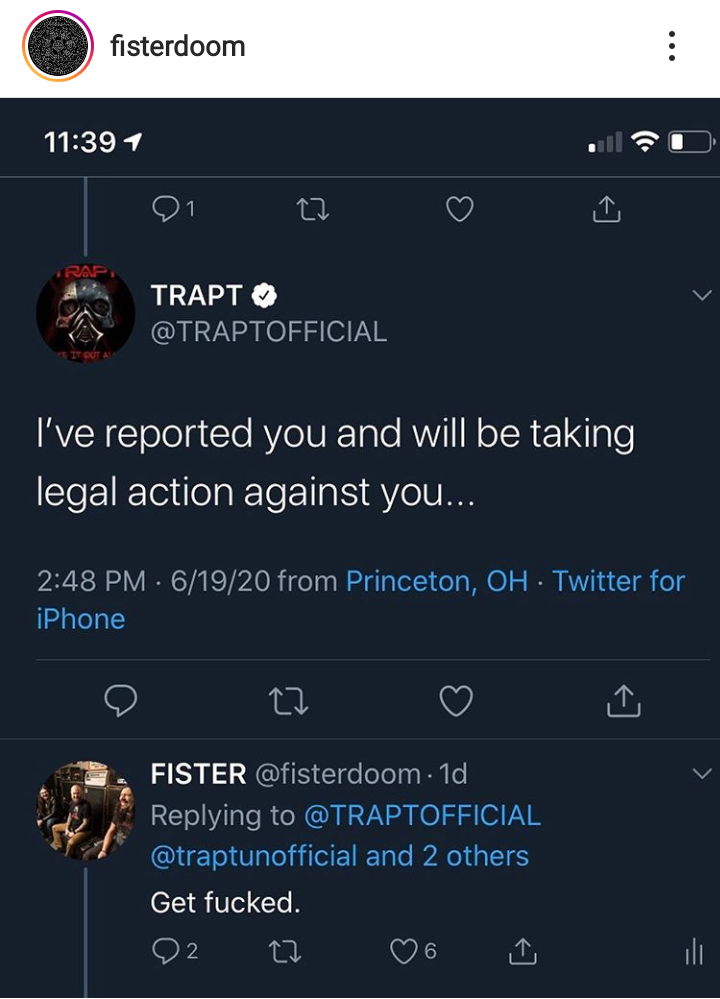Open the fisterdoom username at top
The height and width of the screenshot is (999, 720).
pos(177,46)
